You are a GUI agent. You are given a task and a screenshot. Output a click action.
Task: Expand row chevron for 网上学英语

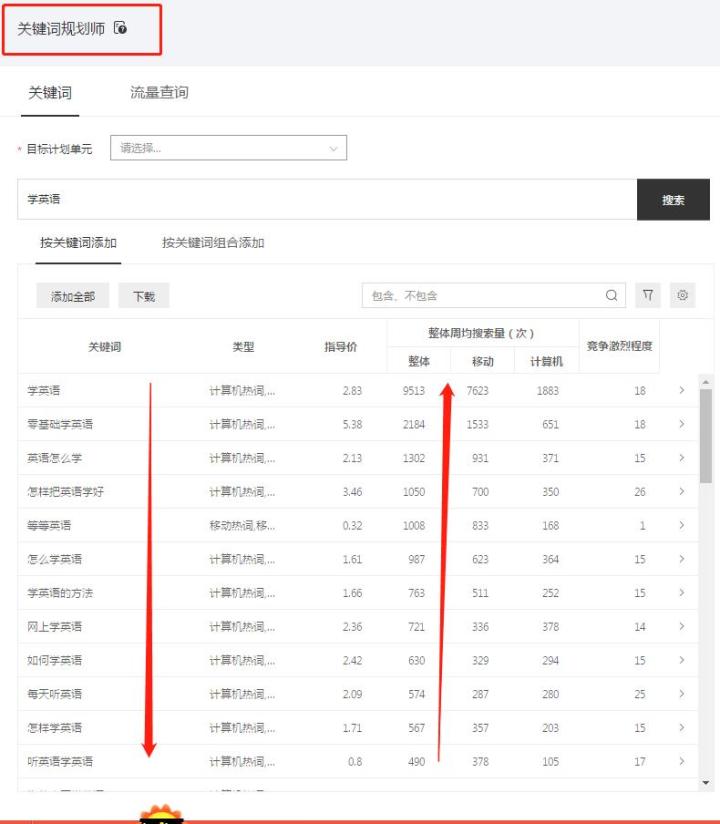pyautogui.click(x=682, y=626)
